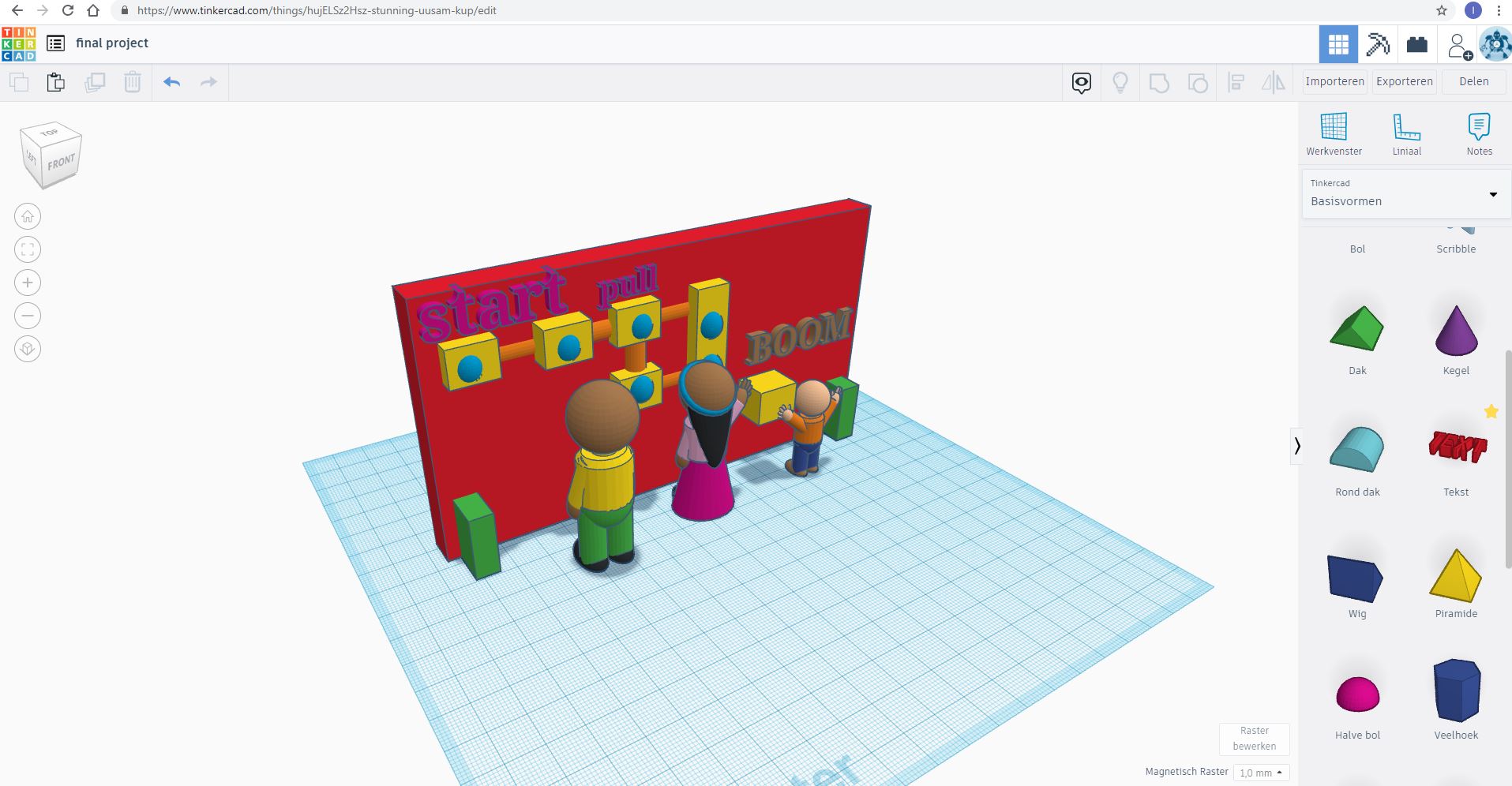The width and height of the screenshot is (1512, 786).
Task: Zoom out with the minus button
Action: pos(28,316)
